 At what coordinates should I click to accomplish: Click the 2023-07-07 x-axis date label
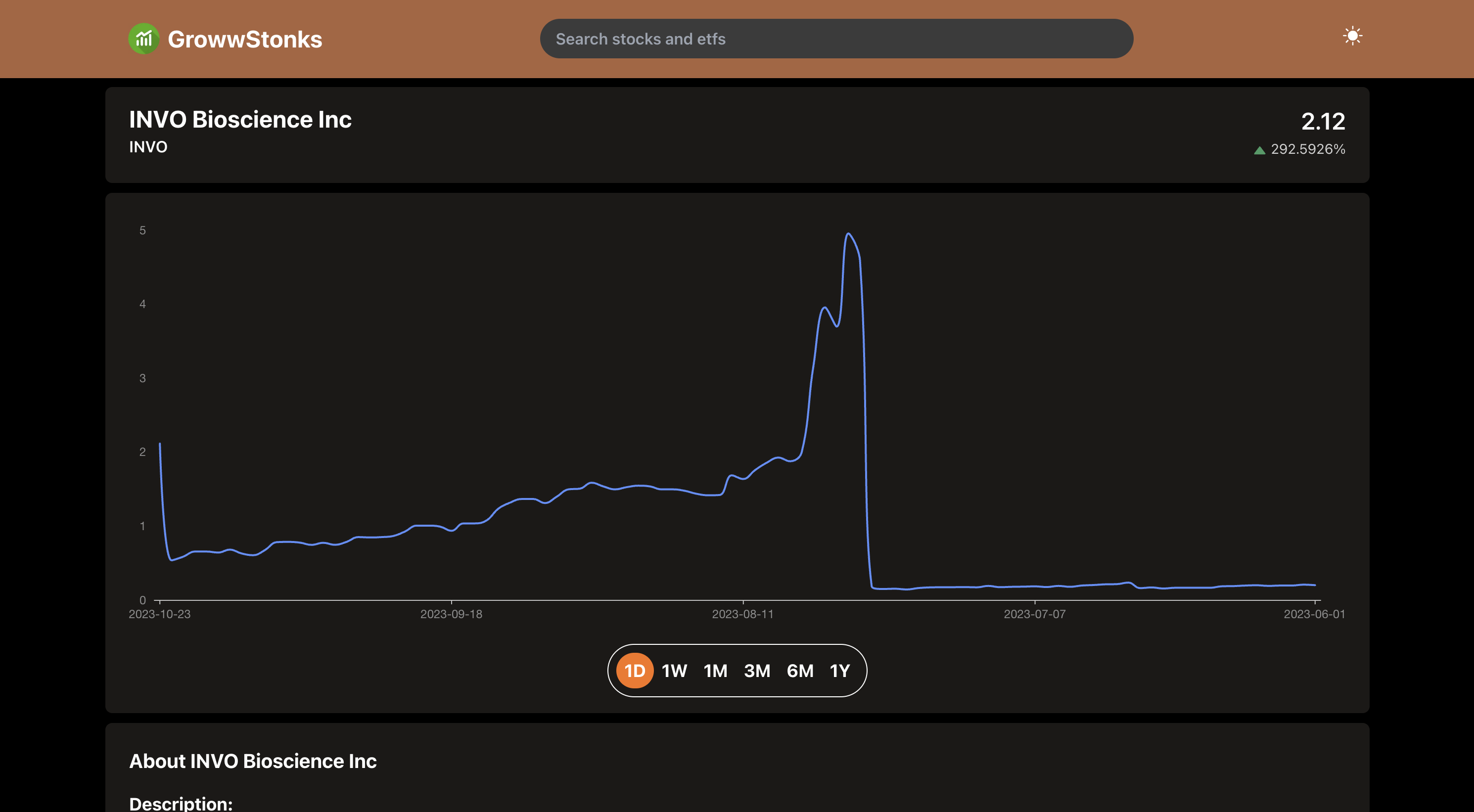1034,614
